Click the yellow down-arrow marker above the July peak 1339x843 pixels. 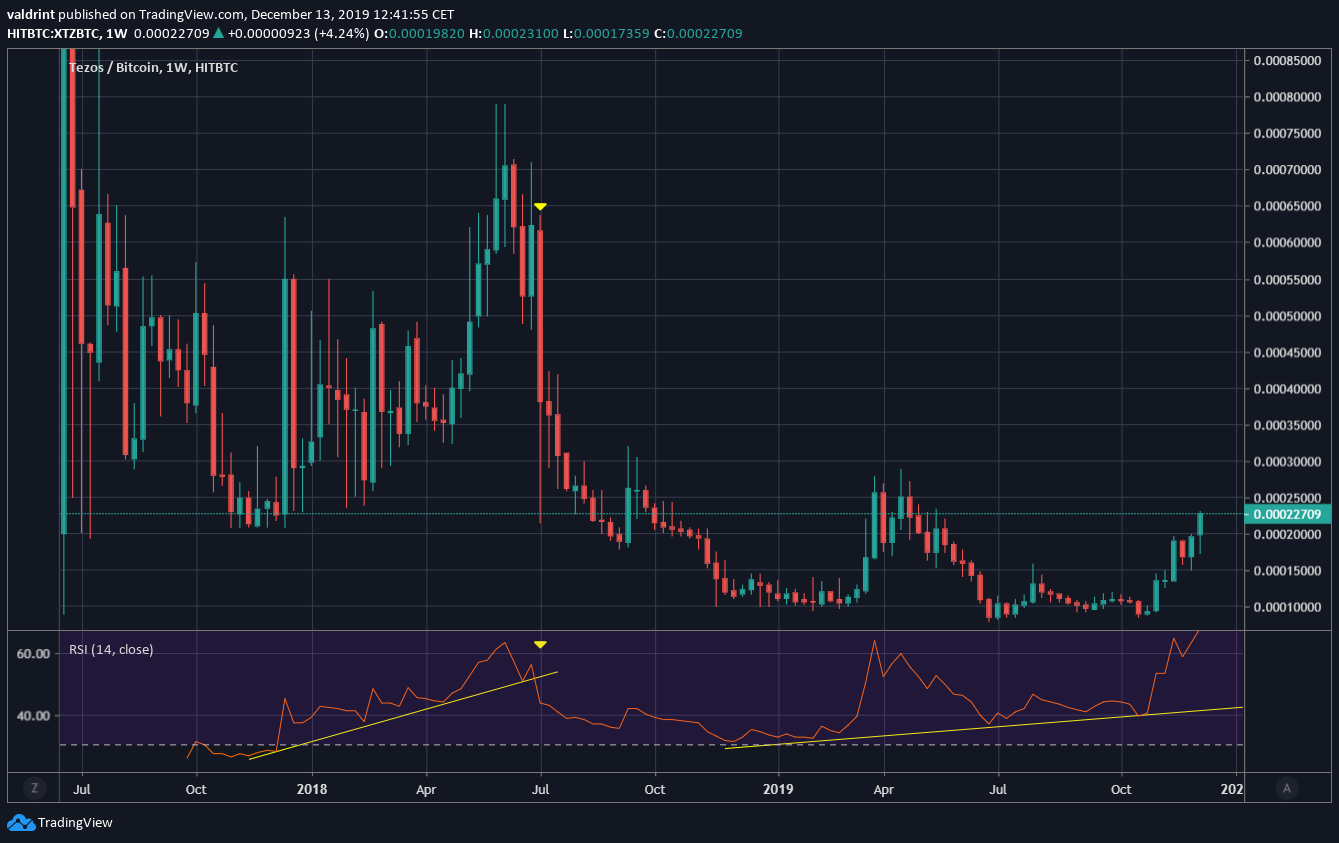tap(540, 207)
